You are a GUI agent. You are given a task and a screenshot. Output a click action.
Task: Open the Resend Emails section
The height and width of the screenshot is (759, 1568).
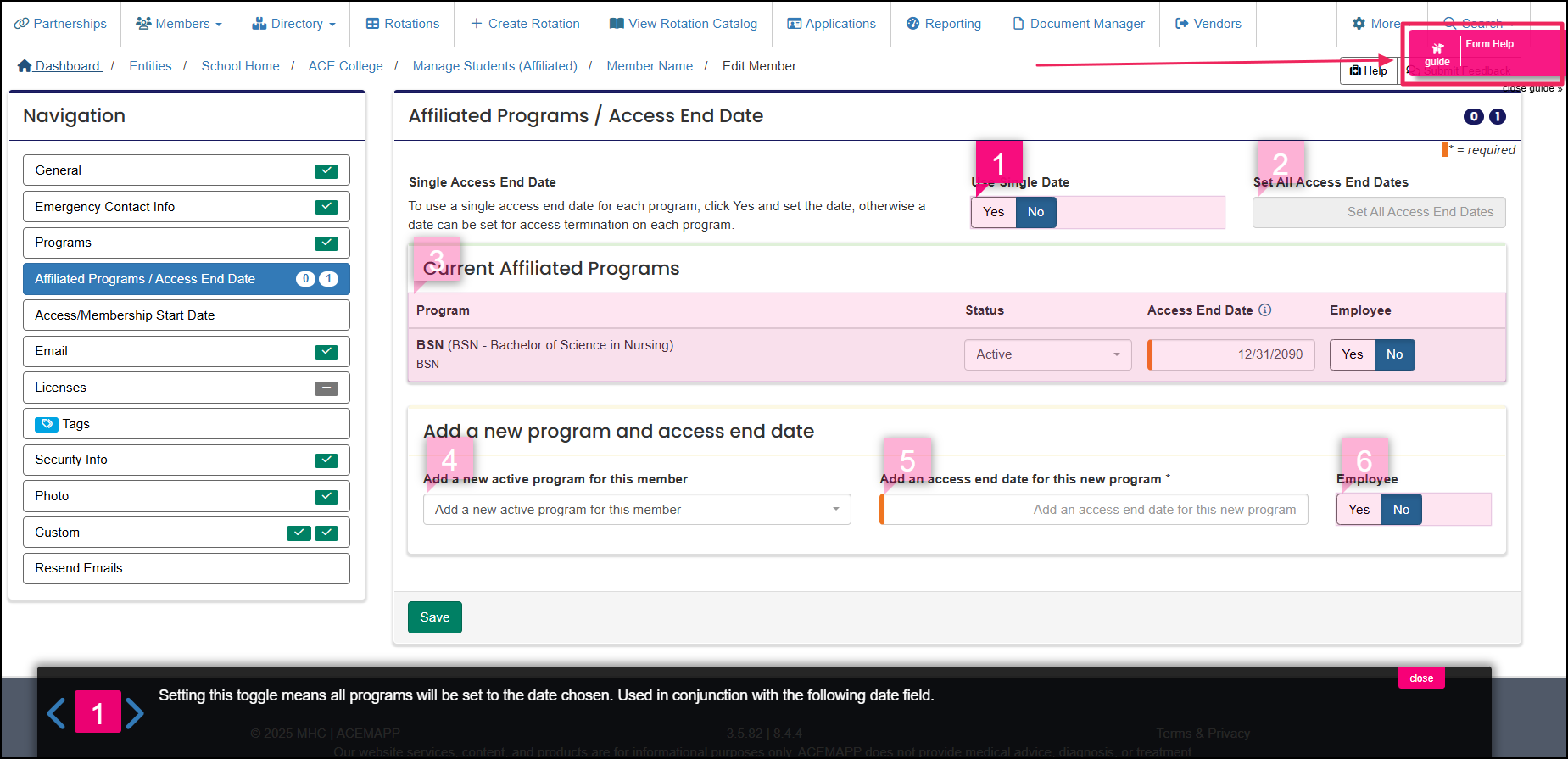(x=186, y=568)
